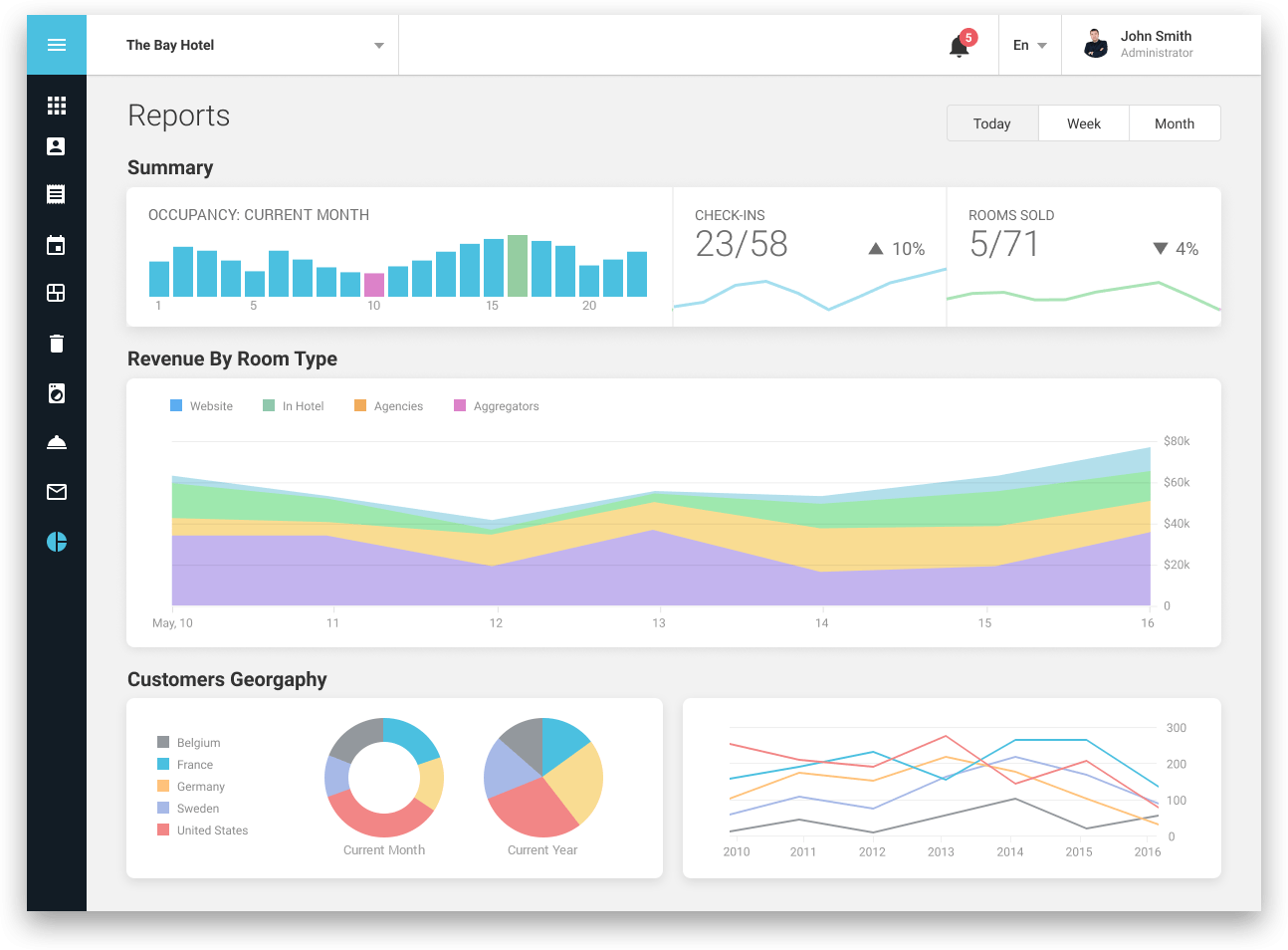
Task: Click the trash icon in the sidebar
Action: point(56,343)
